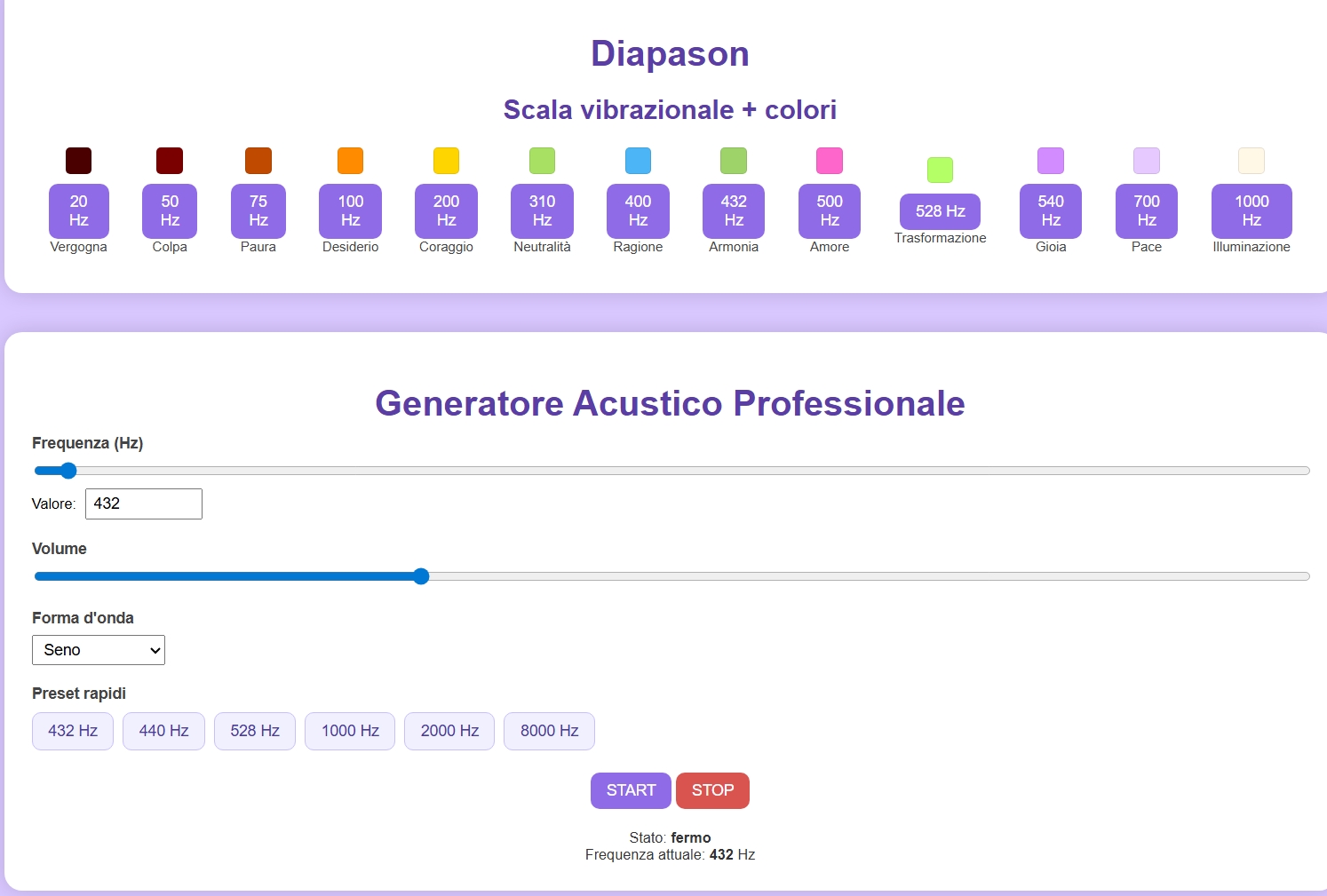Viewport: 1327px width, 896px height.
Task: Click the orange swatch above 100 Hz
Action: coord(350,161)
